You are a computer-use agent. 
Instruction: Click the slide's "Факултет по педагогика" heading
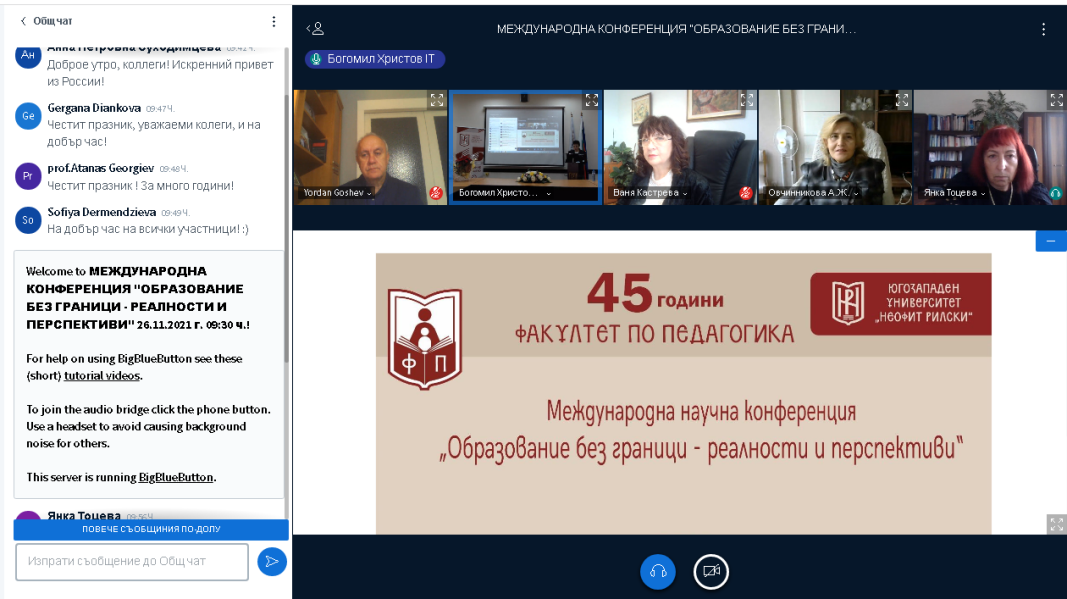click(x=654, y=334)
